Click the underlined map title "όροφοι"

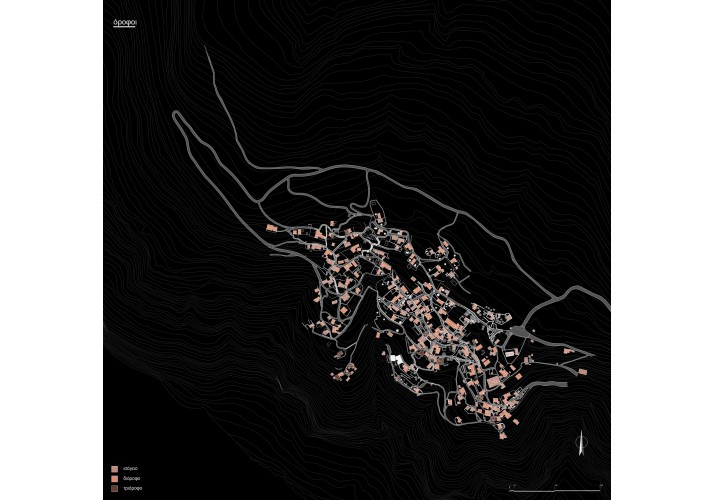tap(124, 23)
